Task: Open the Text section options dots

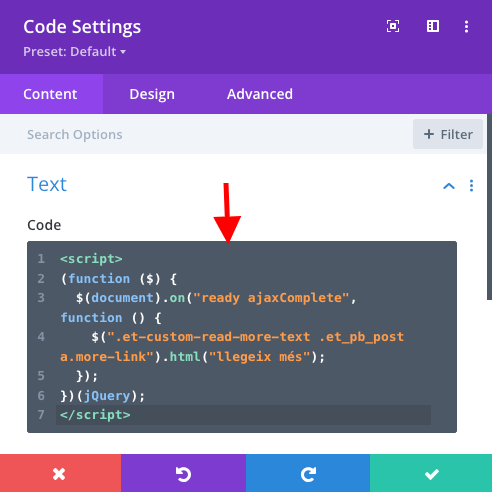Action: 471,186
